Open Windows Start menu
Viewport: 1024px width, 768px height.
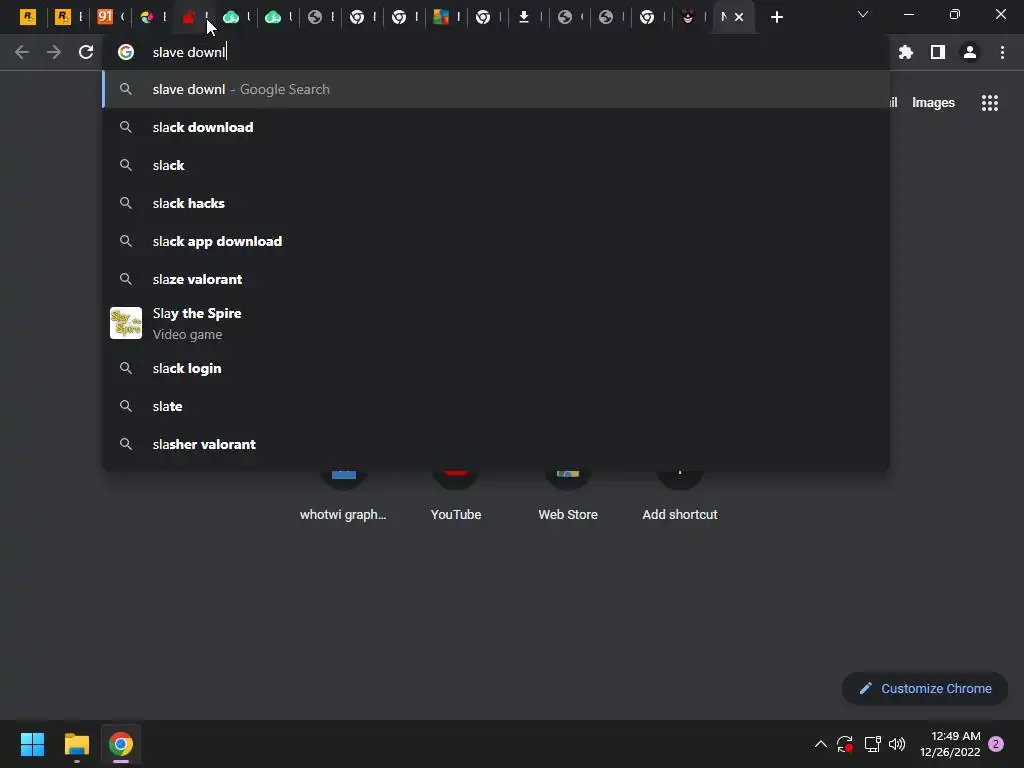coord(32,744)
